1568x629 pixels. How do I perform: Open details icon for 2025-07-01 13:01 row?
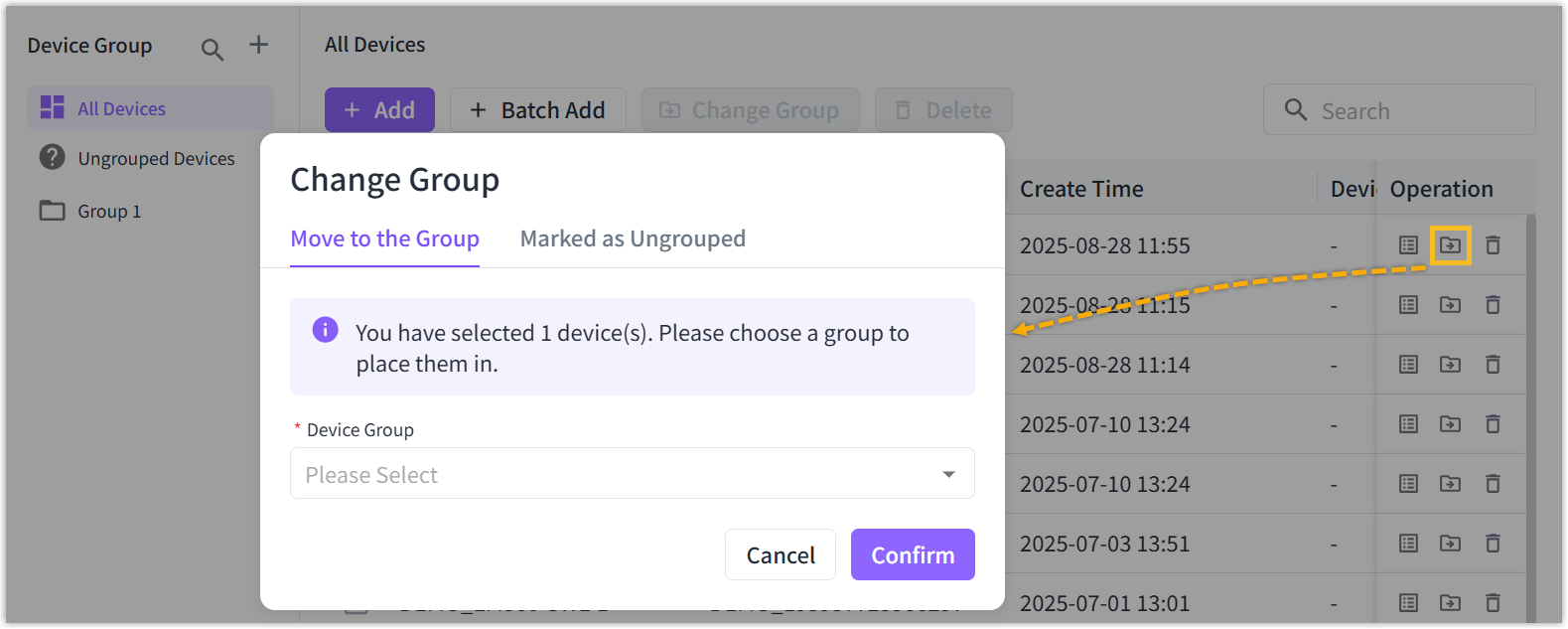(1408, 603)
